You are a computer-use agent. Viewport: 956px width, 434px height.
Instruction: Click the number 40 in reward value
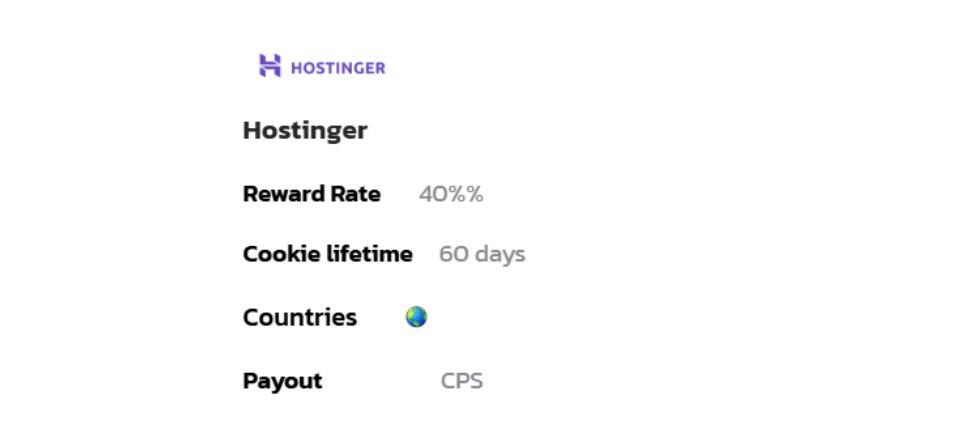coord(432,194)
